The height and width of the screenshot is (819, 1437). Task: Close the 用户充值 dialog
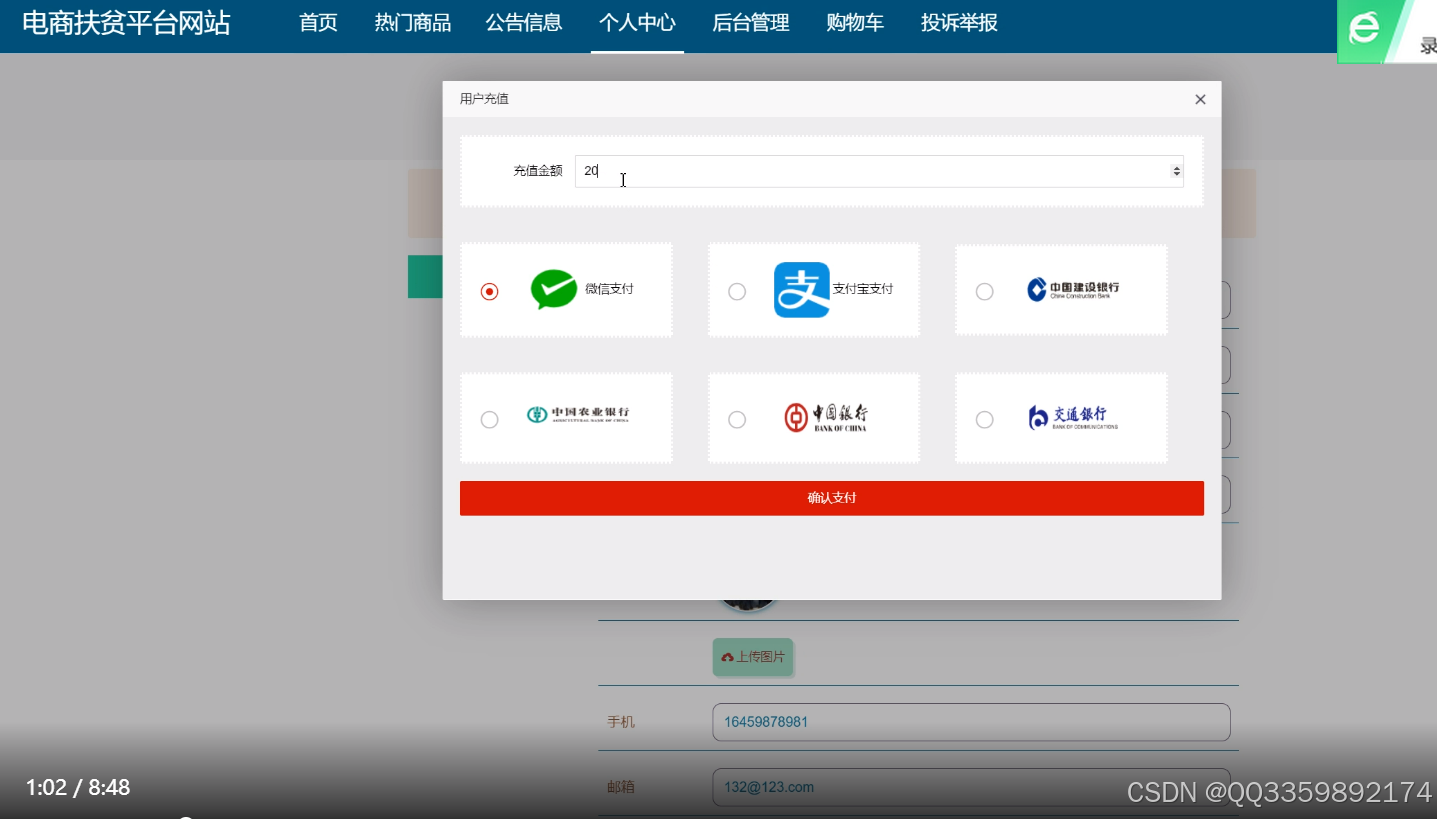(x=1201, y=99)
